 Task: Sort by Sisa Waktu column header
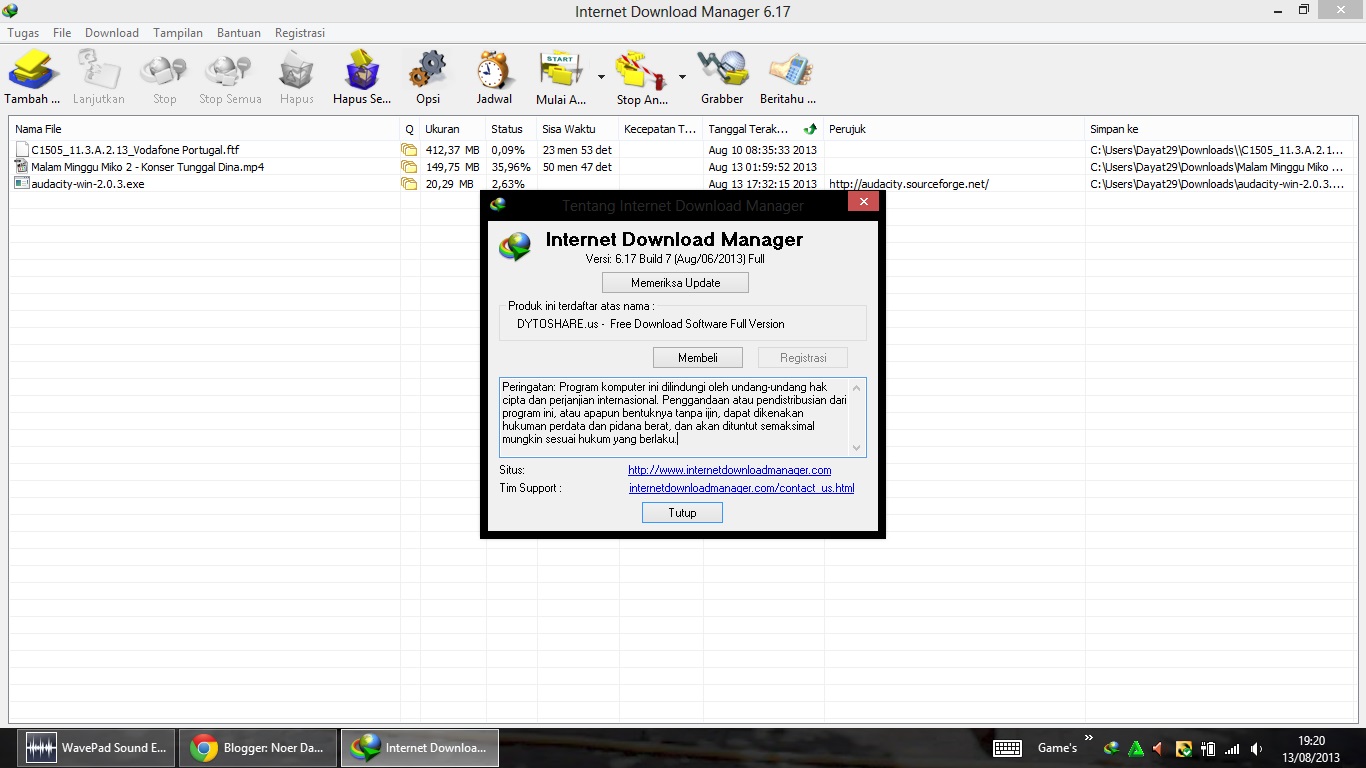pyautogui.click(x=577, y=129)
